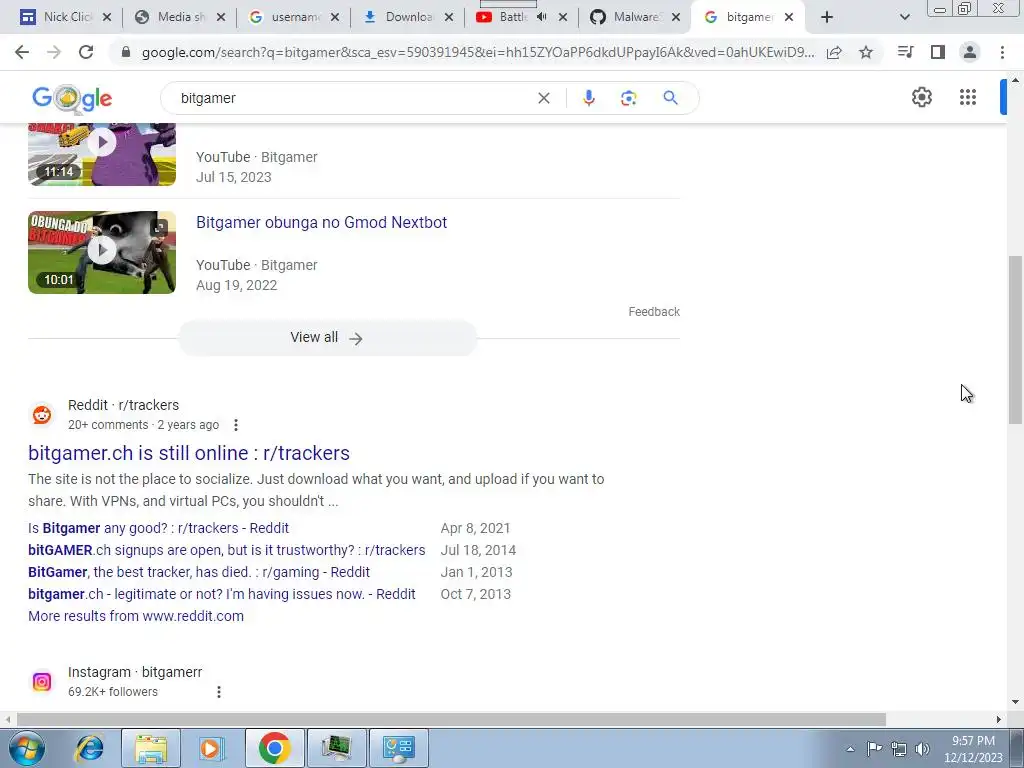Share this page via the share icon
The image size is (1024, 768).
click(834, 52)
